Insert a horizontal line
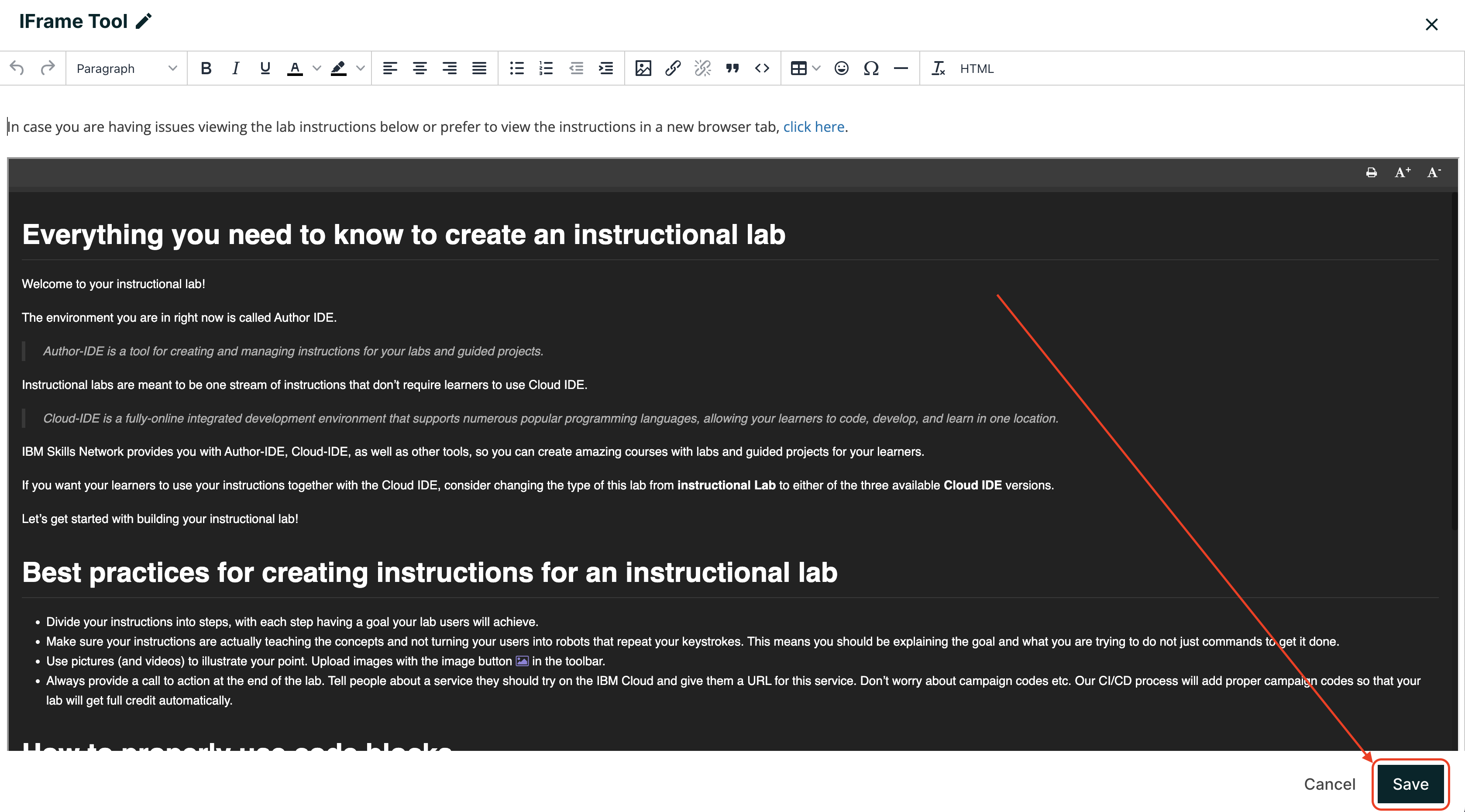Viewport: 1465px width, 812px height. (x=901, y=68)
